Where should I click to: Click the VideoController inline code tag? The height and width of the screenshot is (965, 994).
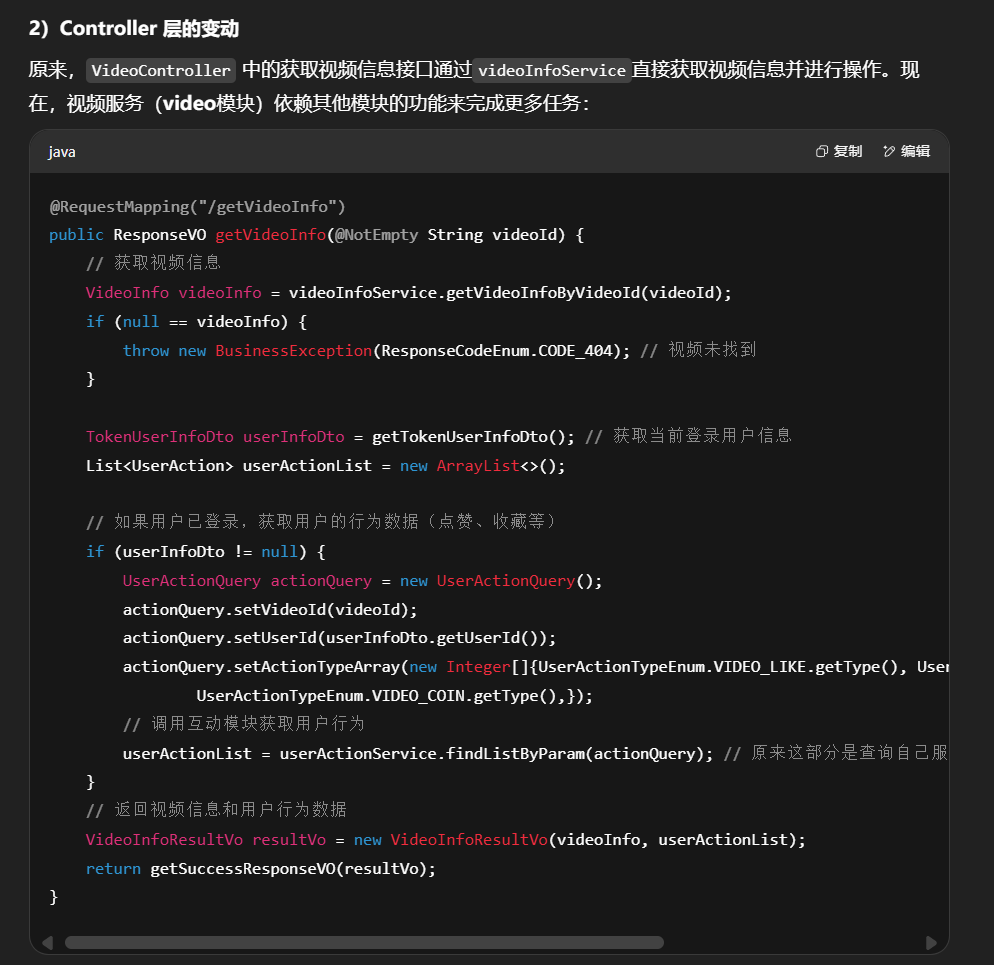(162, 70)
